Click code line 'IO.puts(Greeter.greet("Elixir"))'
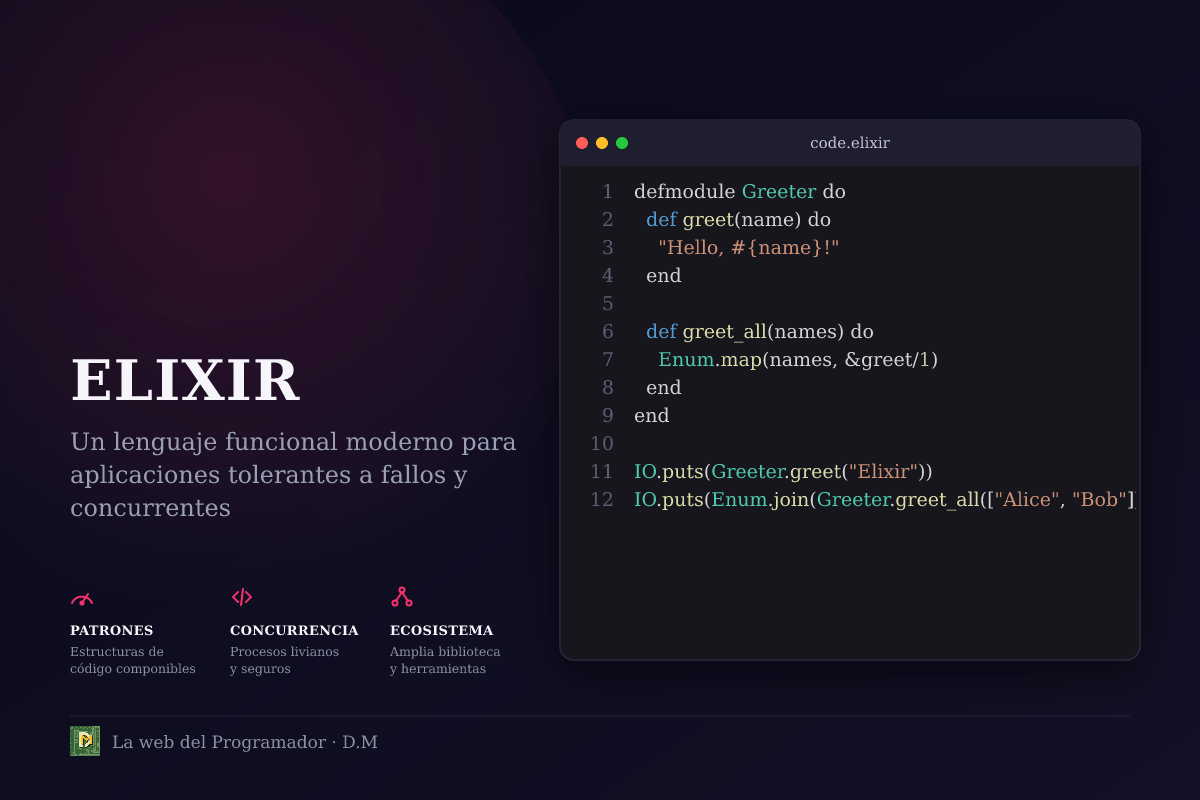The image size is (1200, 800). click(783, 471)
